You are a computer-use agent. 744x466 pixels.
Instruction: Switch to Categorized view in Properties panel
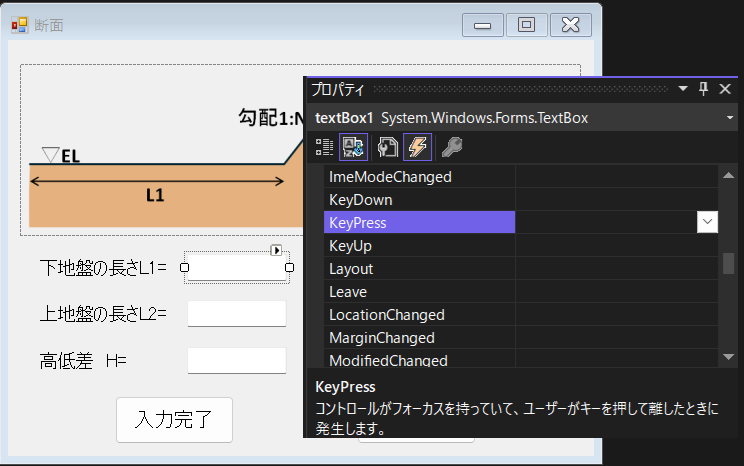coord(324,148)
